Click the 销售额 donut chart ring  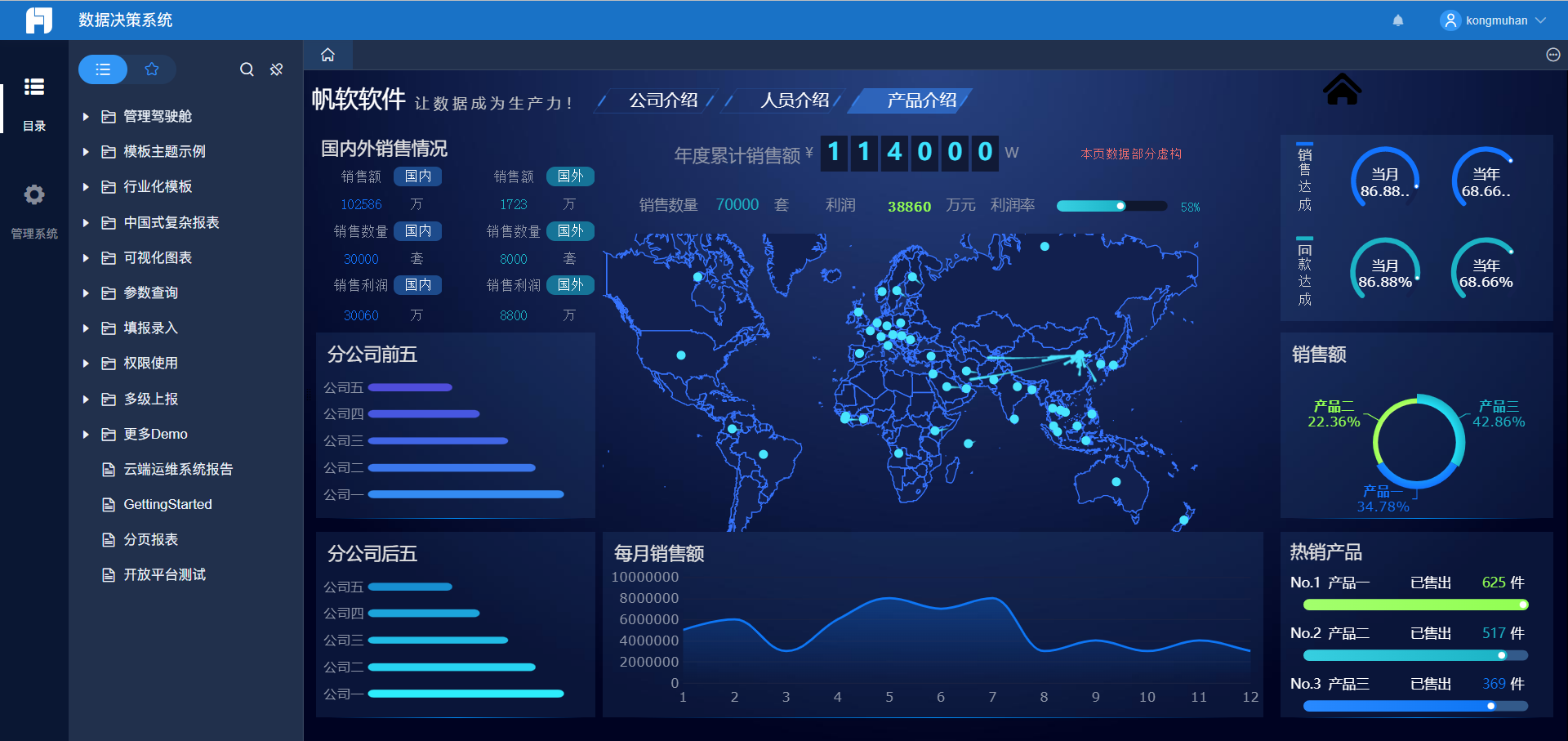pos(1419,442)
